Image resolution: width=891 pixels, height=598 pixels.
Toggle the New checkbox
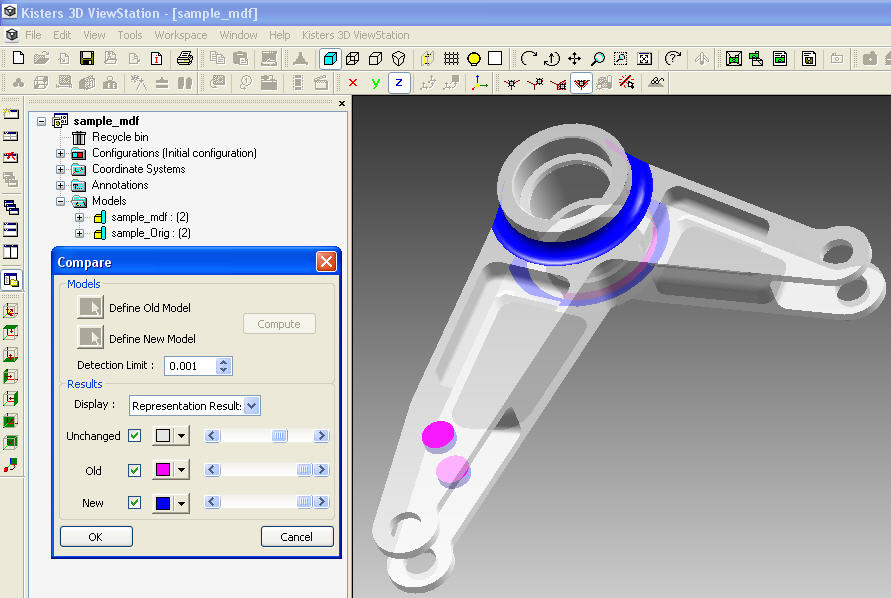coord(134,503)
